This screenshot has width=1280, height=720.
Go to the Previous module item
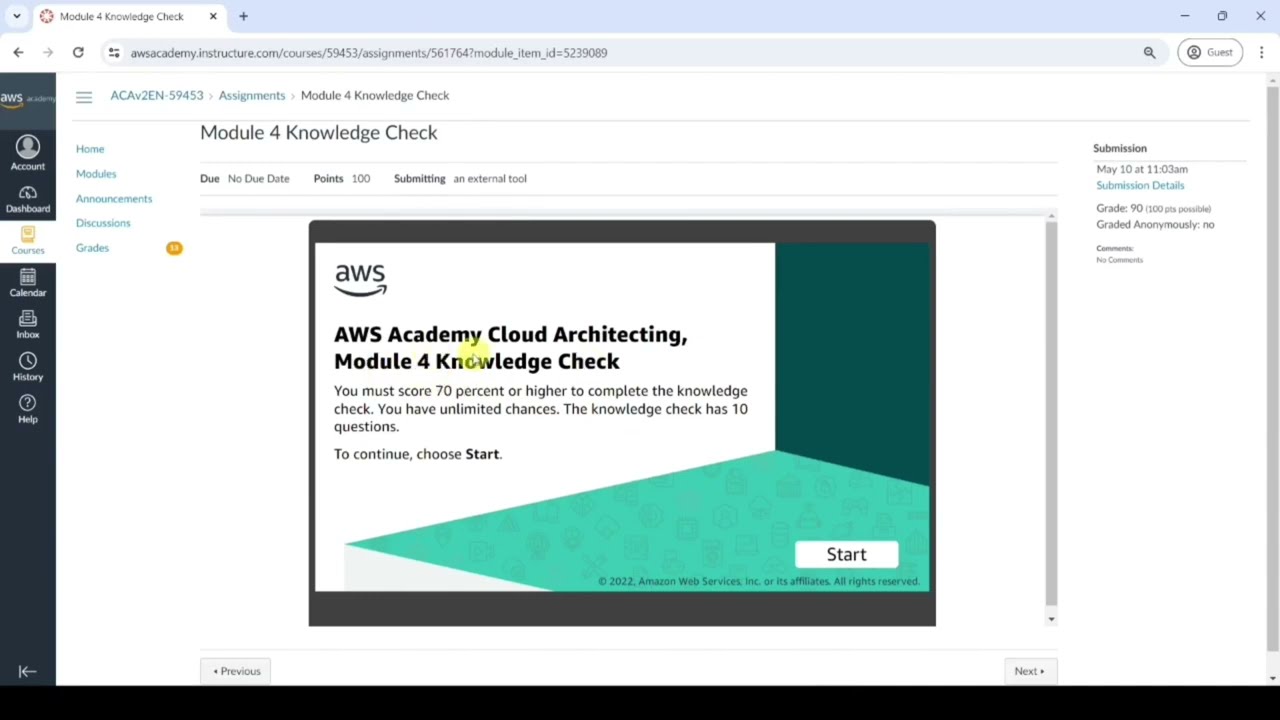[237, 671]
